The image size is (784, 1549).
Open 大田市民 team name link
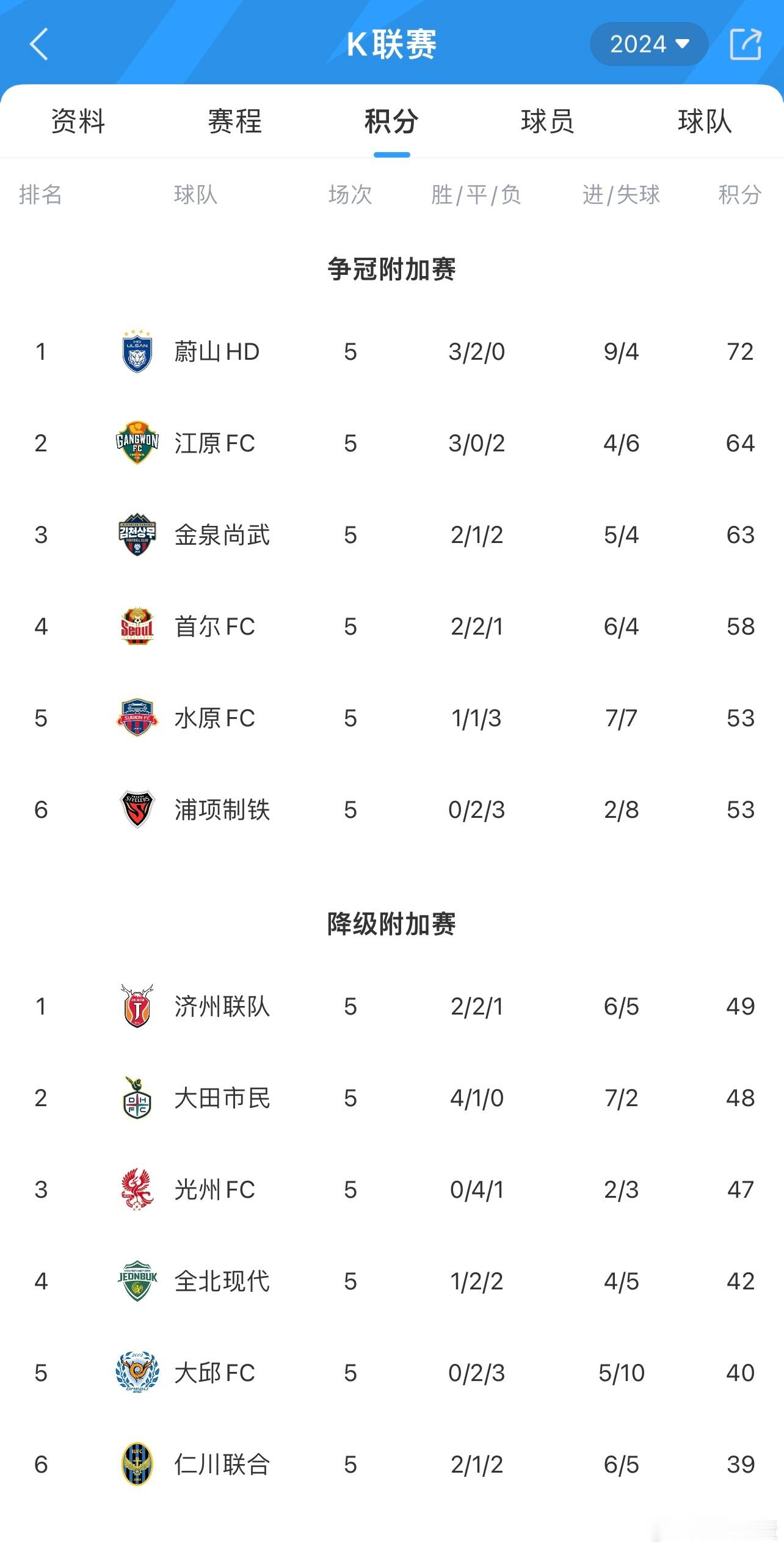click(x=222, y=1098)
